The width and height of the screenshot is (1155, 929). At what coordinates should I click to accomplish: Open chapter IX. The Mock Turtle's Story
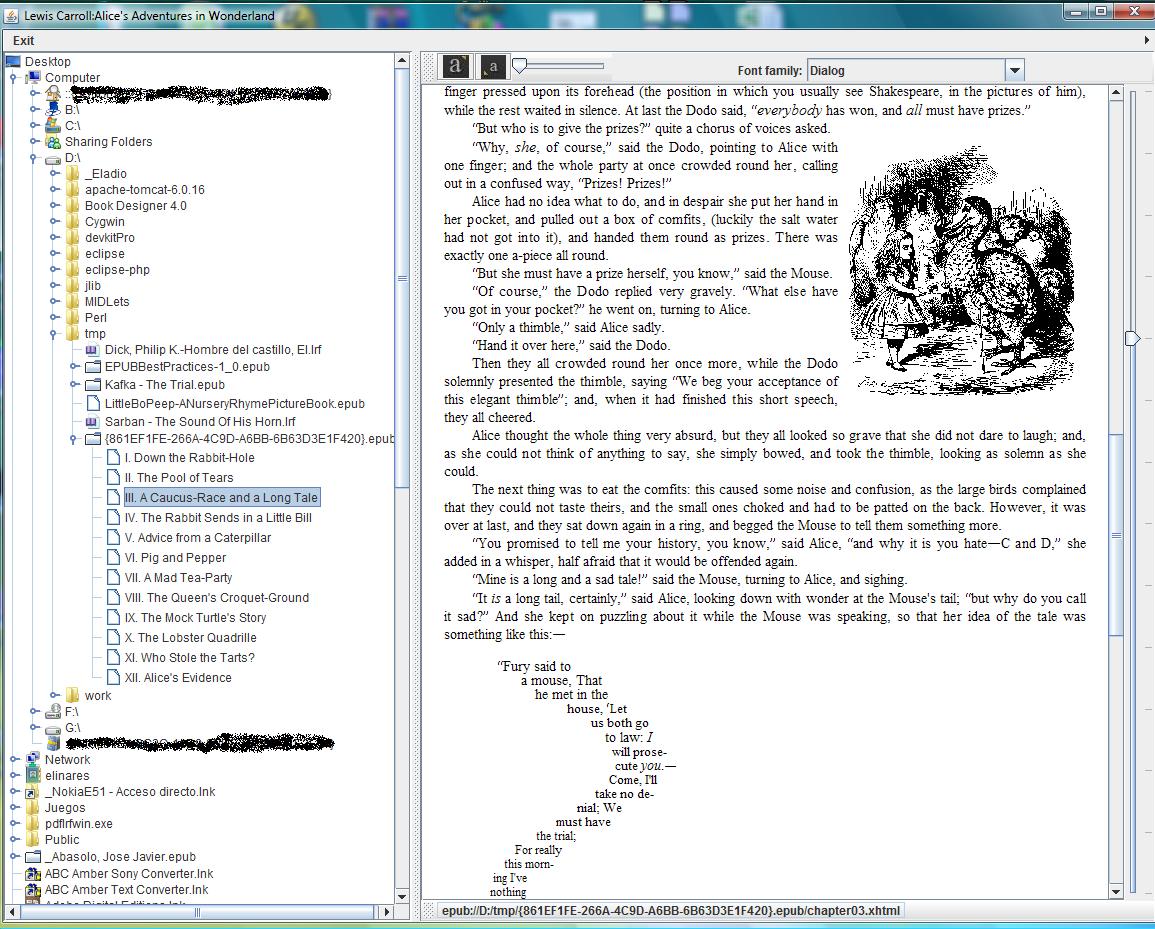pos(195,617)
